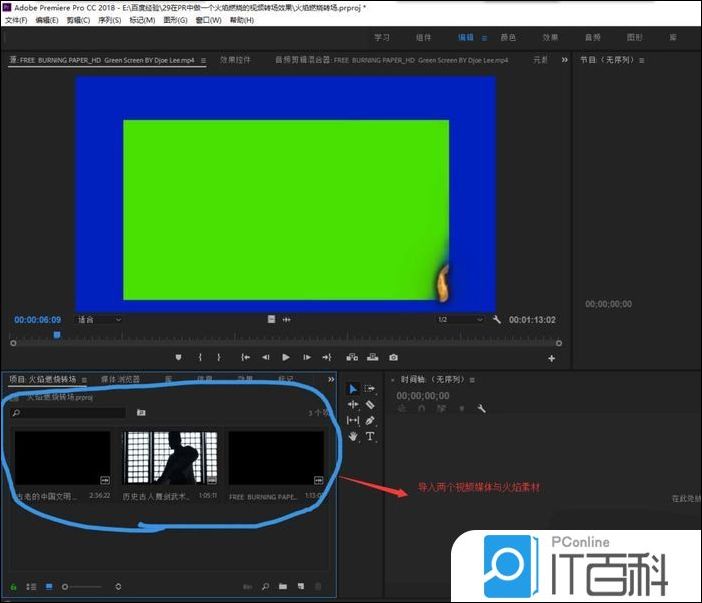702x603 pixels.
Task: Click the New Bin folder icon
Action: click(284, 586)
